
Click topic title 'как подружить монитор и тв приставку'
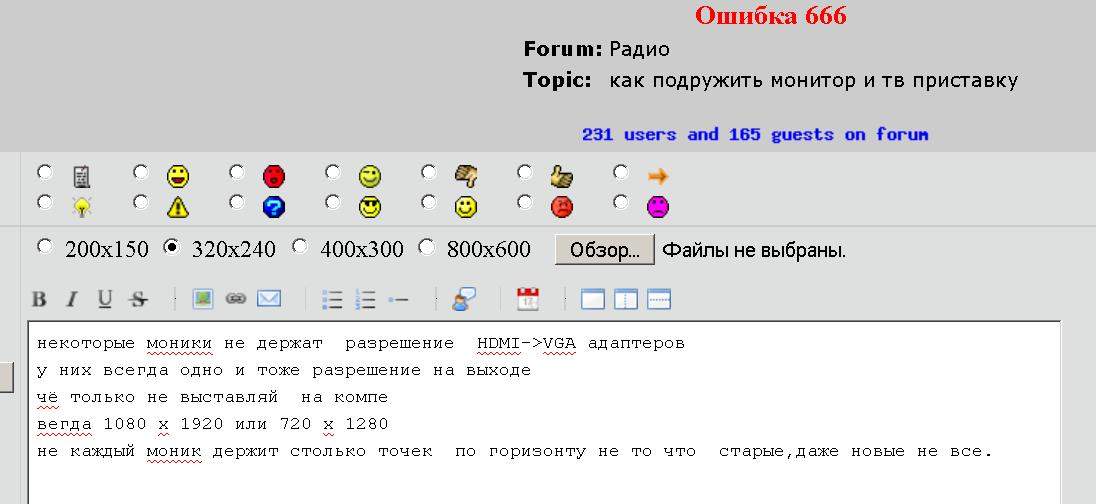click(814, 81)
